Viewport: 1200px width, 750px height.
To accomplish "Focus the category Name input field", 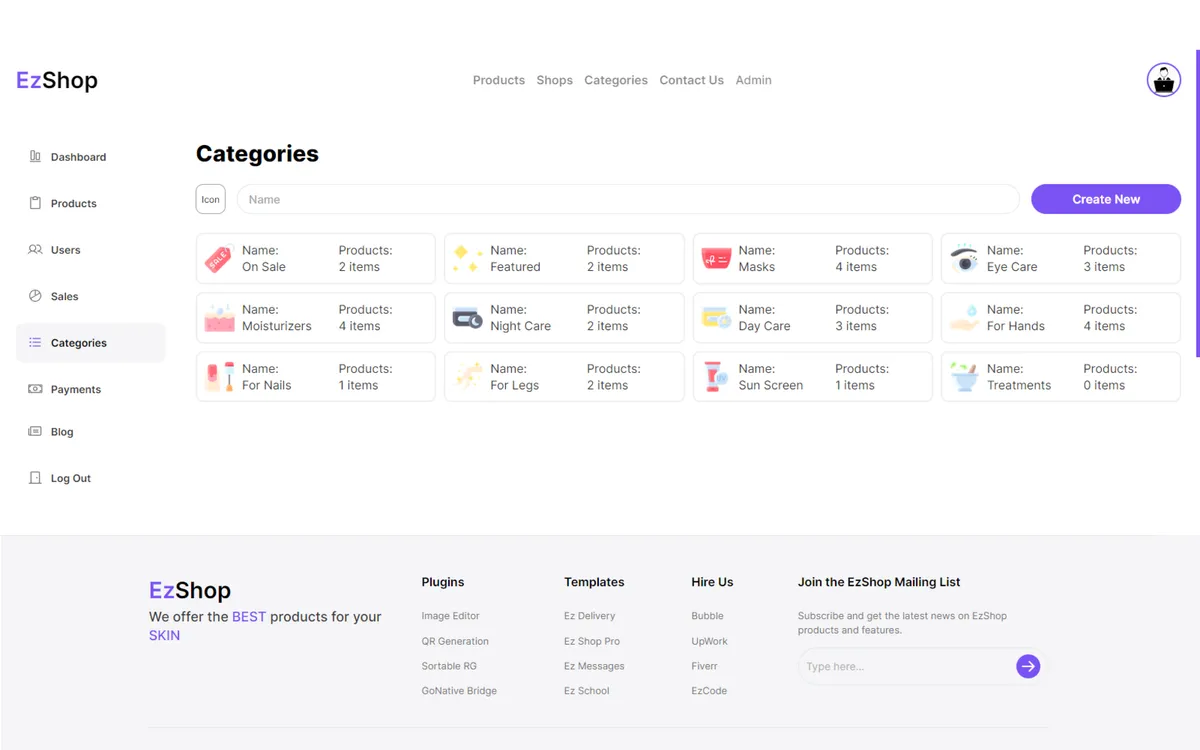I will (628, 199).
